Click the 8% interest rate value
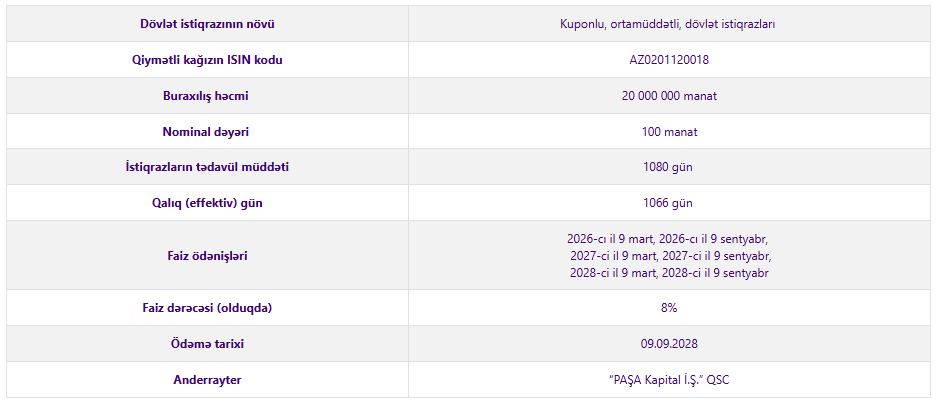Image resolution: width=938 pixels, height=404 pixels. click(x=669, y=308)
